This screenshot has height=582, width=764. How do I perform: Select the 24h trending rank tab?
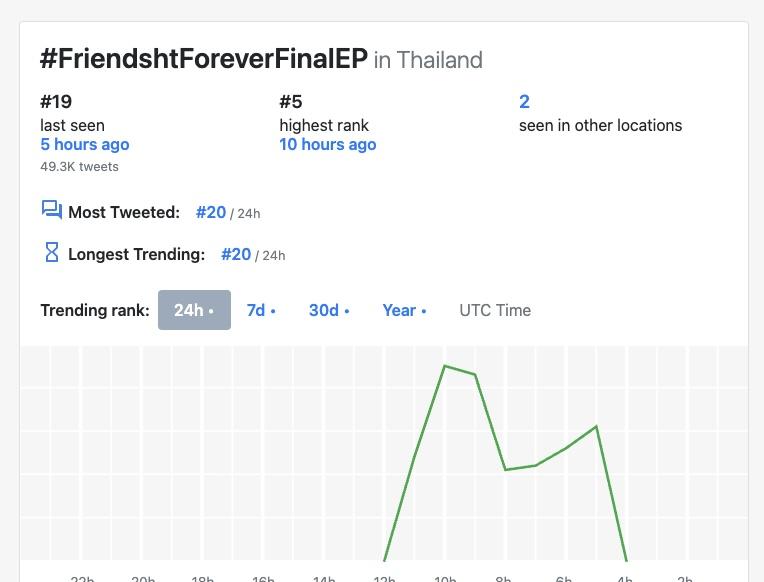[x=194, y=310]
